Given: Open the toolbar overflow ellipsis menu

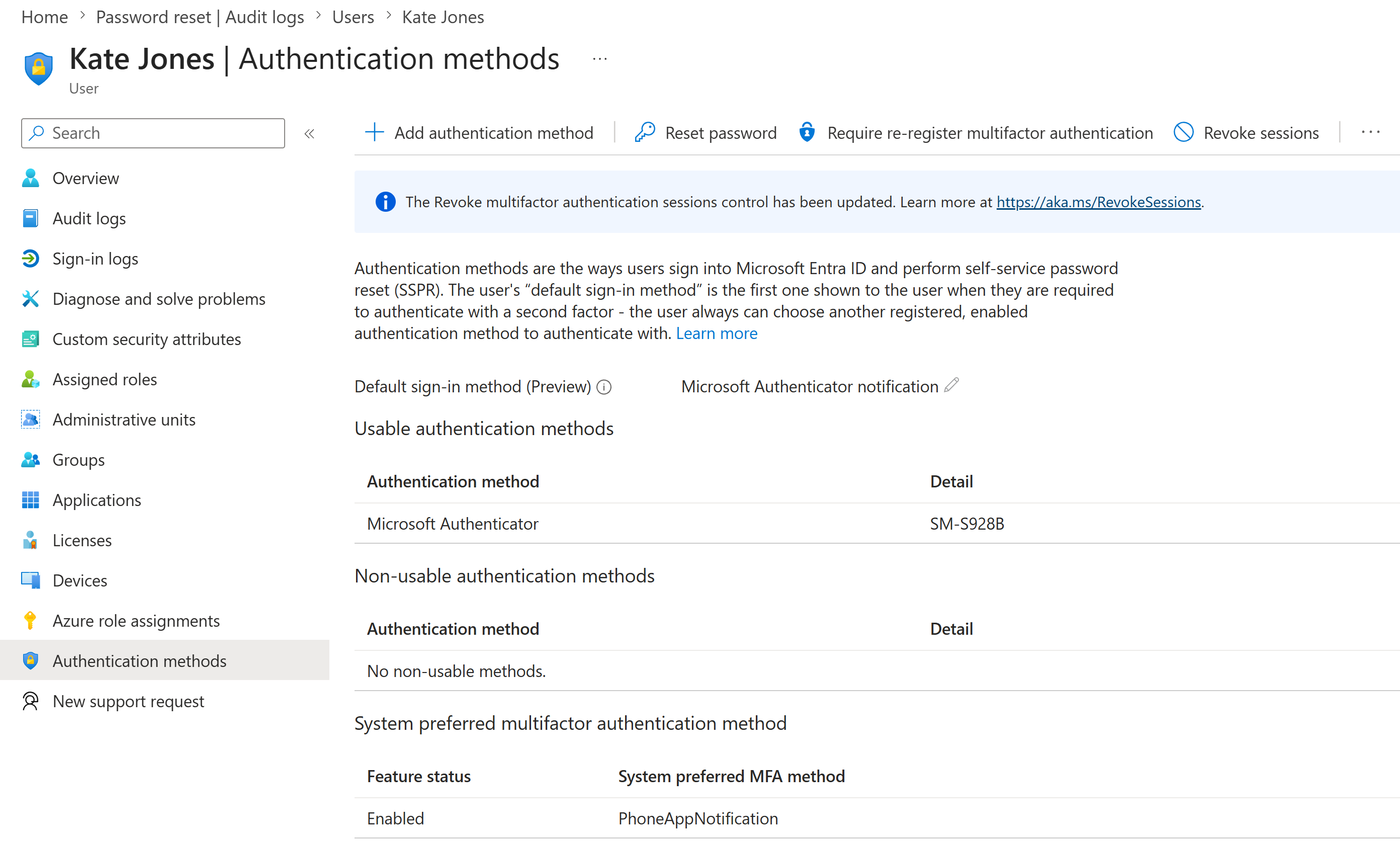Looking at the screenshot, I should (1371, 133).
